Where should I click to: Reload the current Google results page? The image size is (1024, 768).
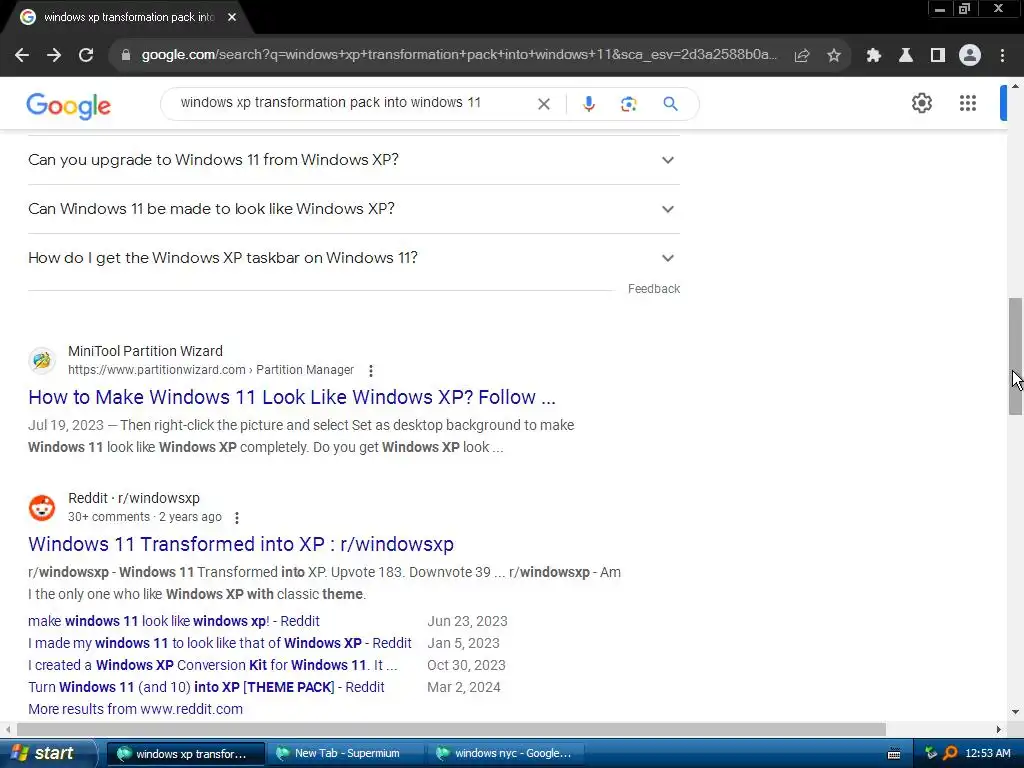86,56
